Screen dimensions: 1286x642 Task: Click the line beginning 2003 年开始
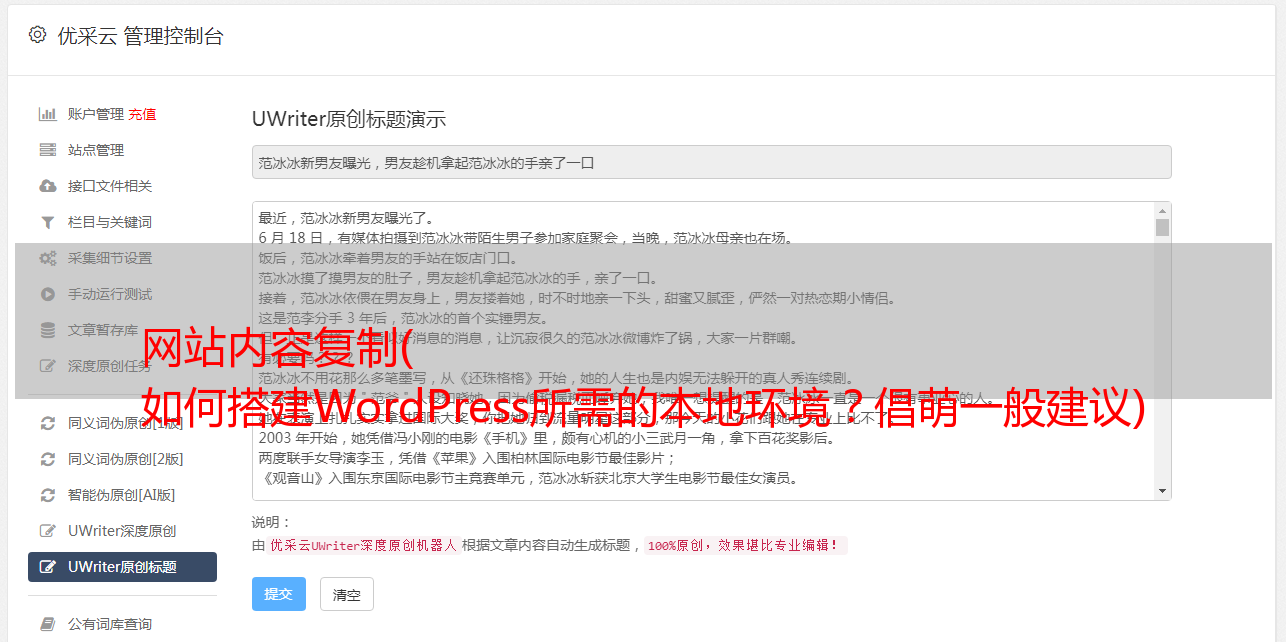(547, 438)
